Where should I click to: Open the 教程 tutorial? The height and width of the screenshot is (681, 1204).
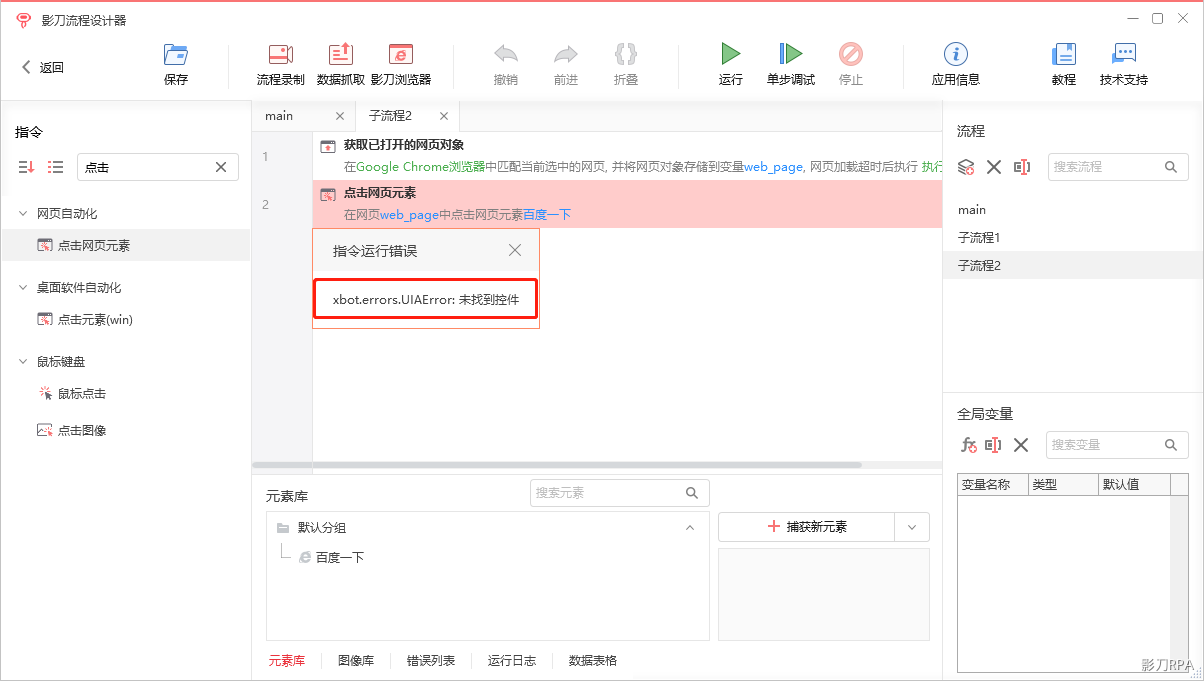1064,55
